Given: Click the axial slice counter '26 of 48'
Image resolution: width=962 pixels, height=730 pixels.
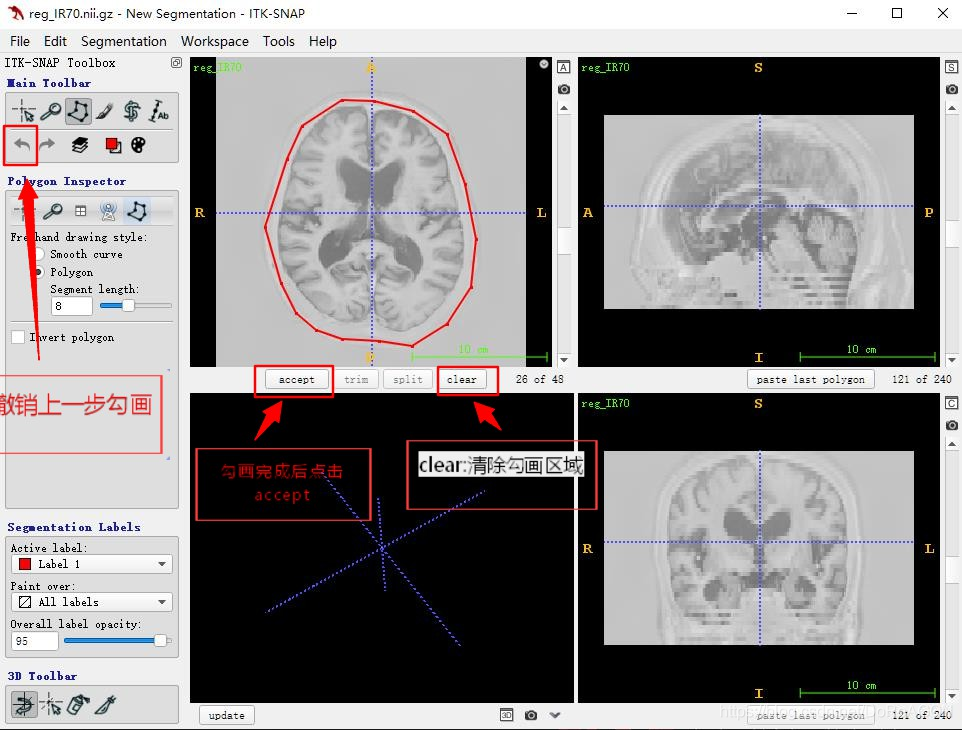Looking at the screenshot, I should pyautogui.click(x=539, y=380).
